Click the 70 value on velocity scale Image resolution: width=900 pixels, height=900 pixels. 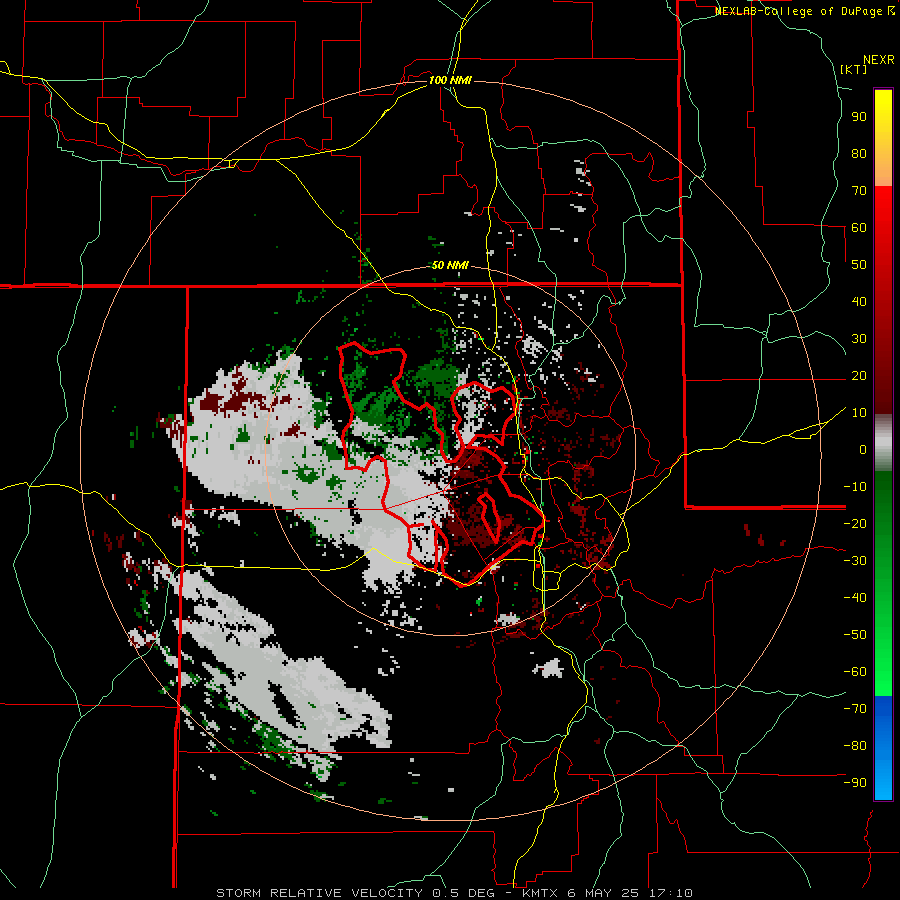(x=859, y=191)
